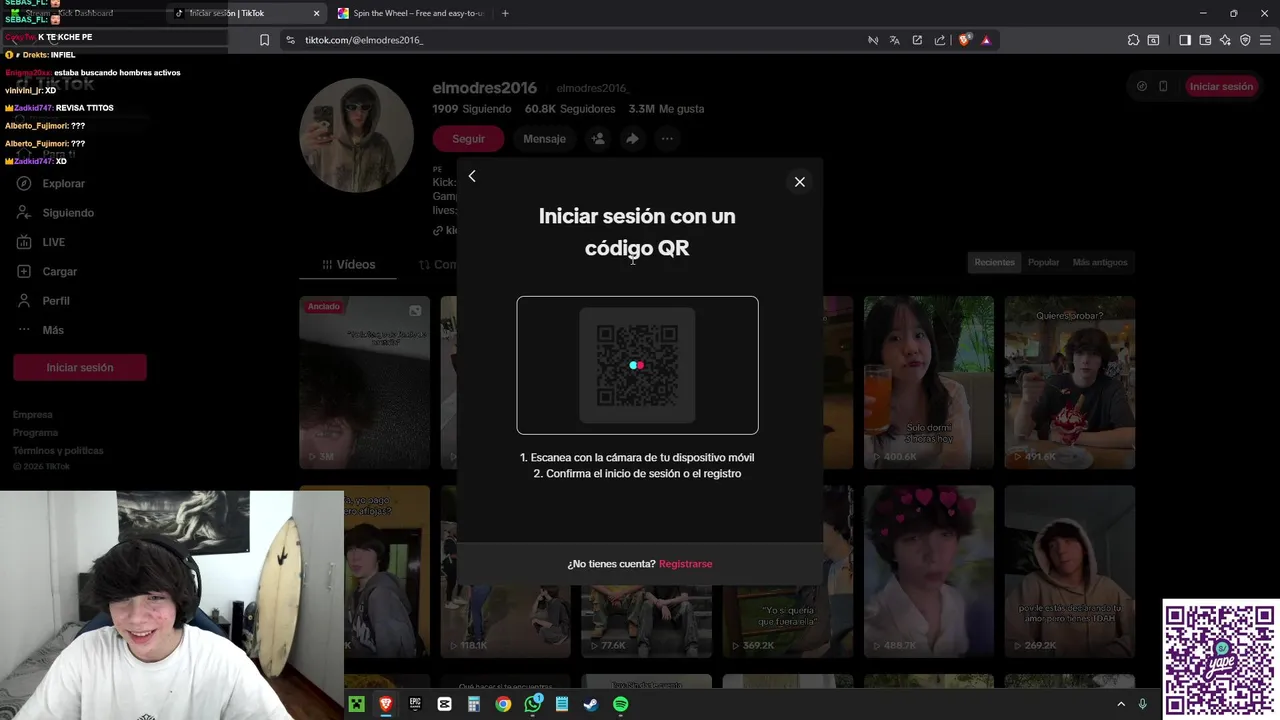Click the phone app icon near login
This screenshot has height=720, width=1280.
point(1163,86)
